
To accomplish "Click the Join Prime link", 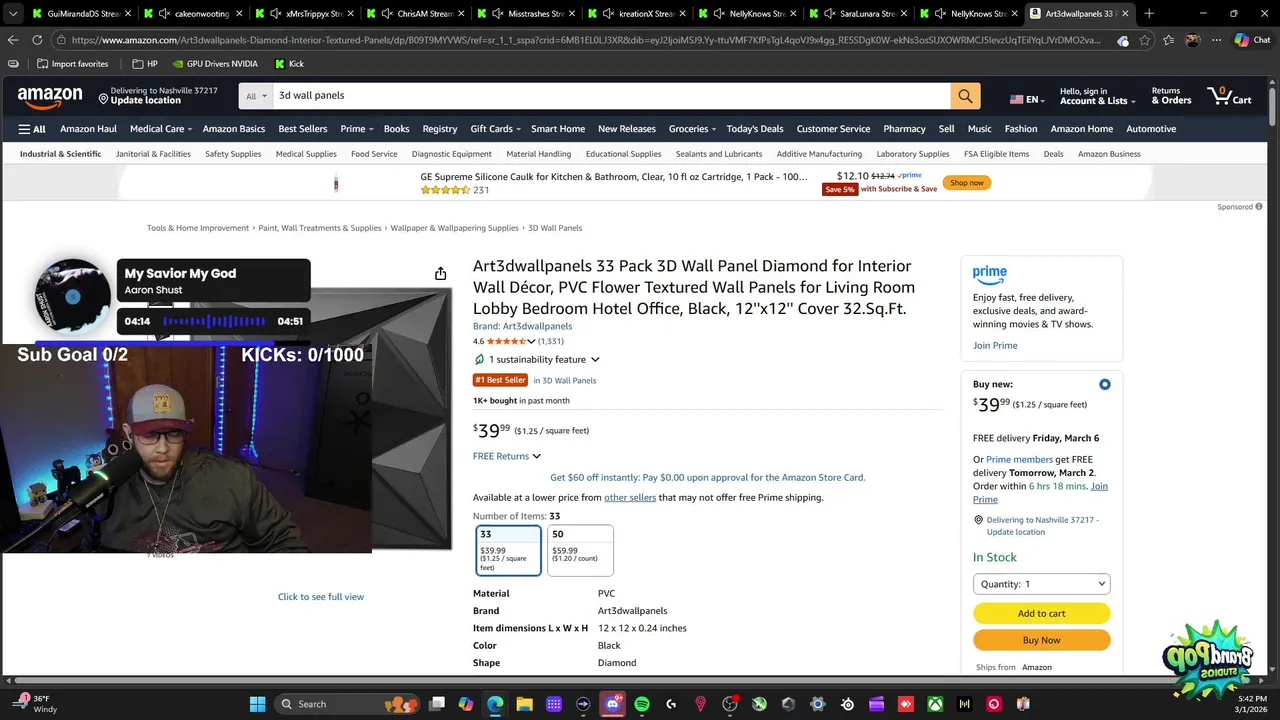I will pyautogui.click(x=995, y=346).
